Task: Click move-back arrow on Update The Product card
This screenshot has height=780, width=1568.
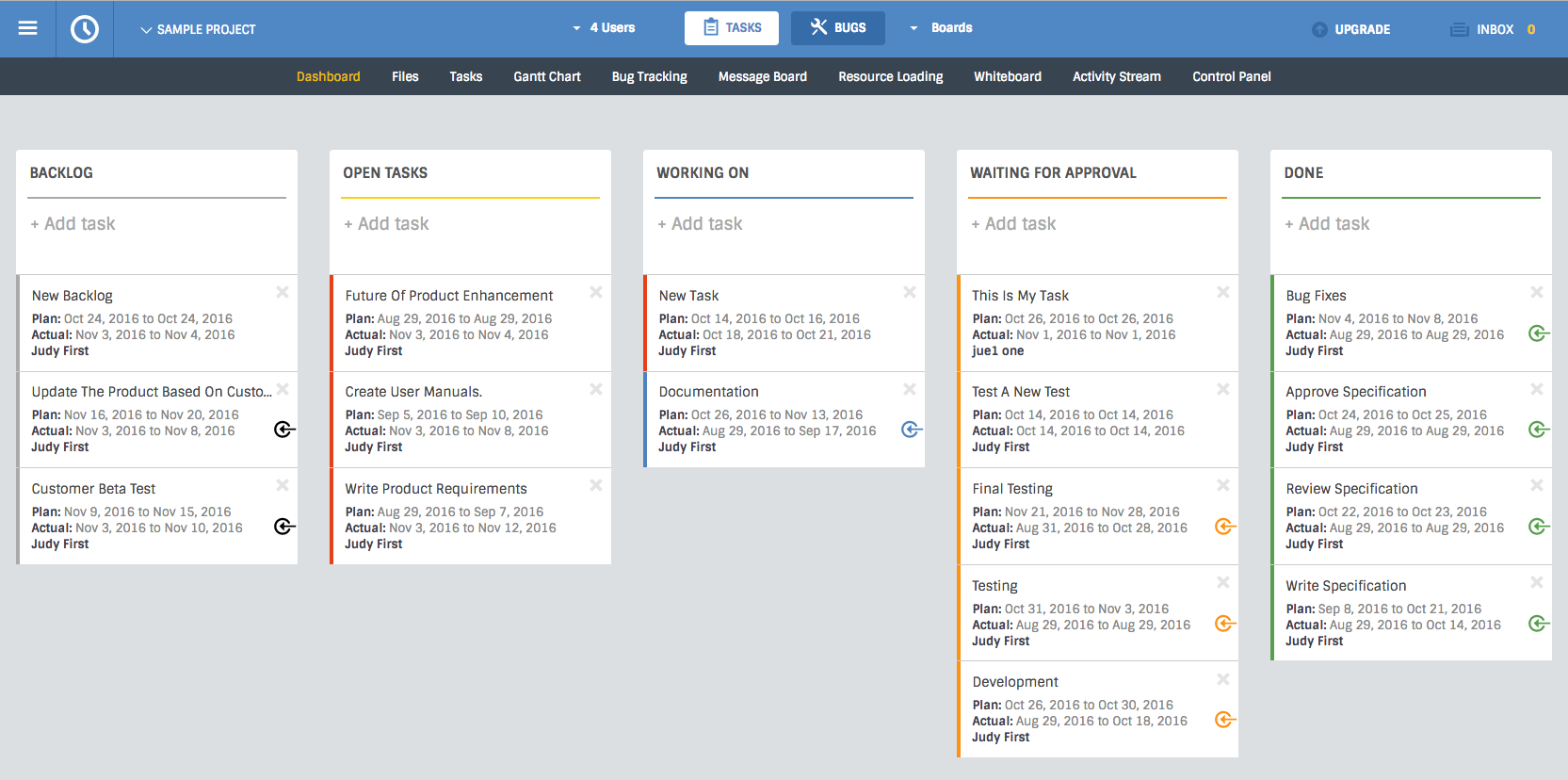Action: click(284, 430)
